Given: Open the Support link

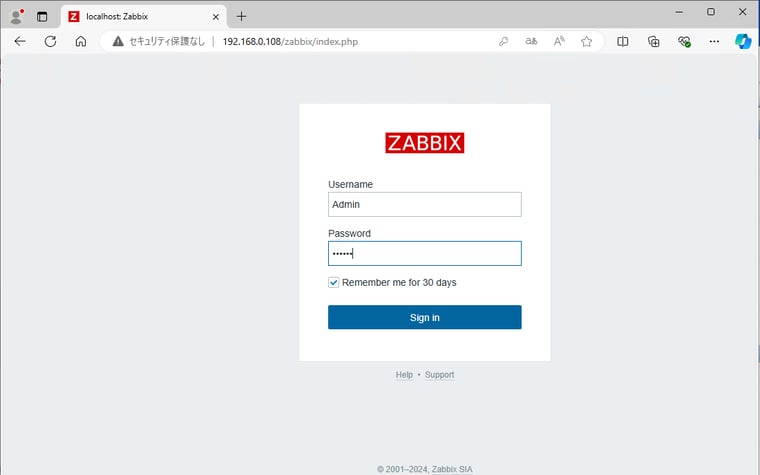Looking at the screenshot, I should (x=440, y=375).
